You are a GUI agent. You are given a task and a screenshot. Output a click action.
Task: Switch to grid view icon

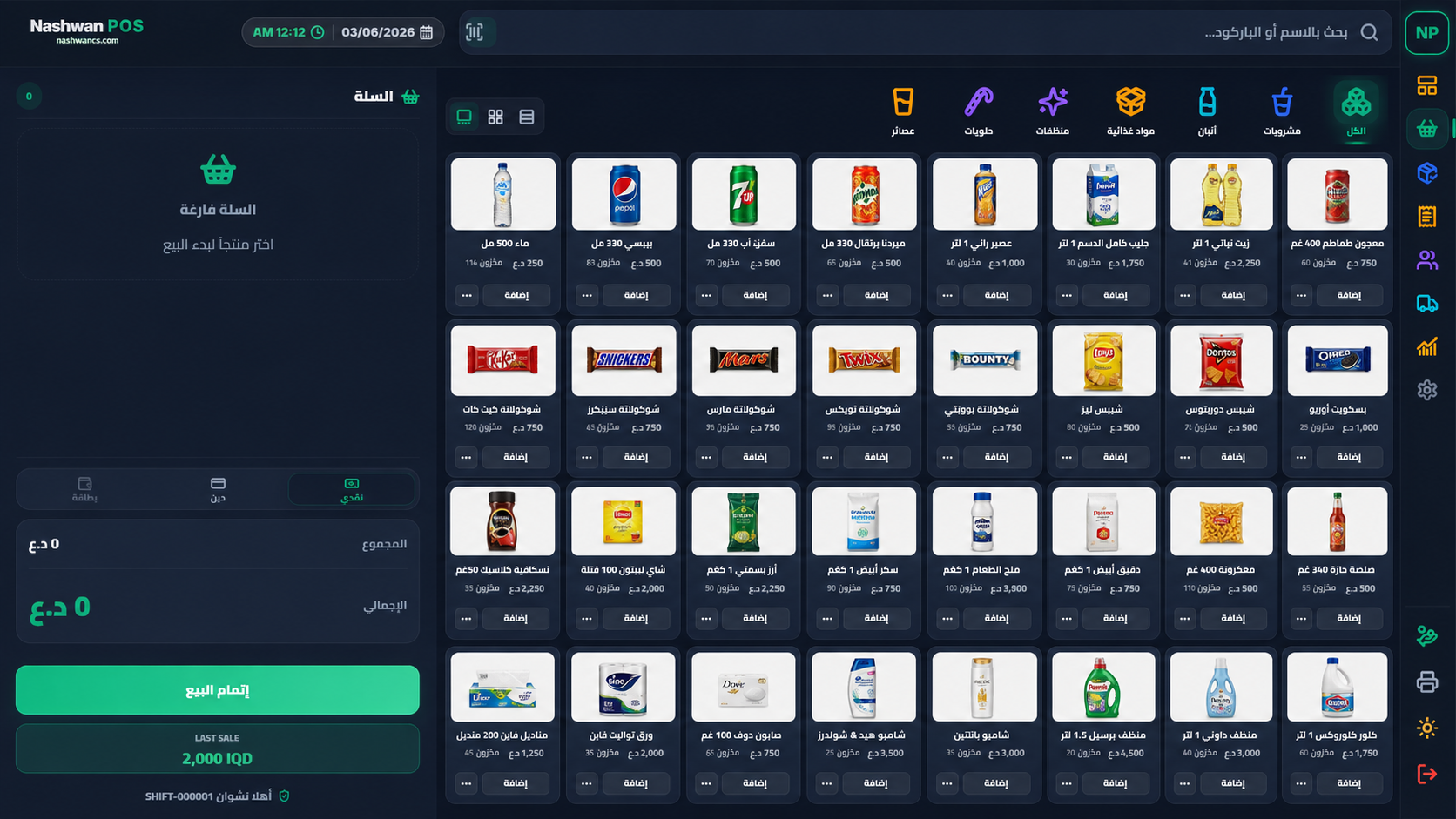[x=495, y=117]
